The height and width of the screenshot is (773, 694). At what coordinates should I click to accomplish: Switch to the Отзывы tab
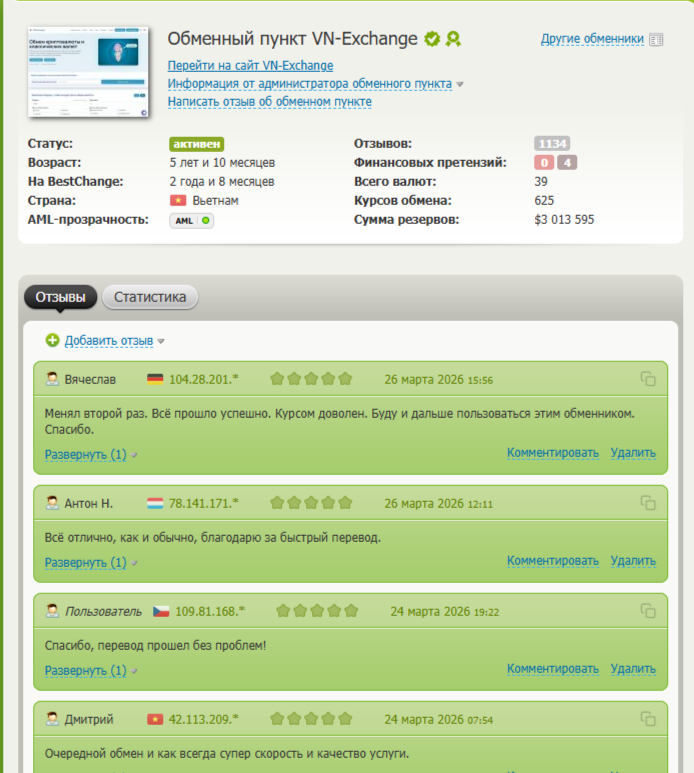point(60,297)
